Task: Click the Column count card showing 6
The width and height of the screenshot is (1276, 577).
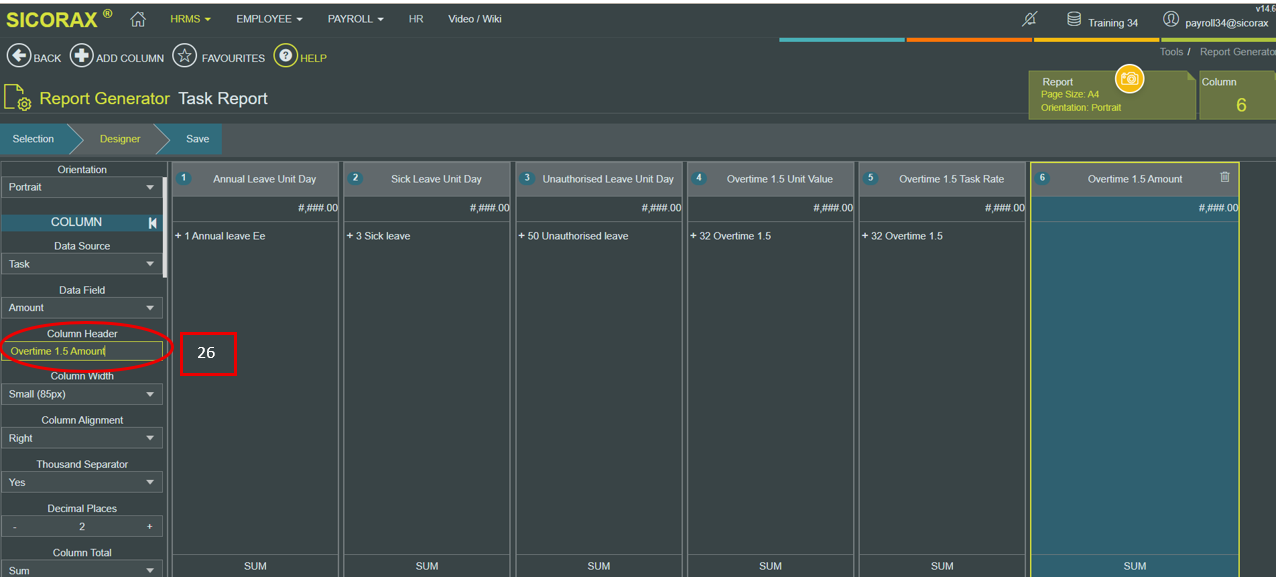Action: [x=1238, y=95]
